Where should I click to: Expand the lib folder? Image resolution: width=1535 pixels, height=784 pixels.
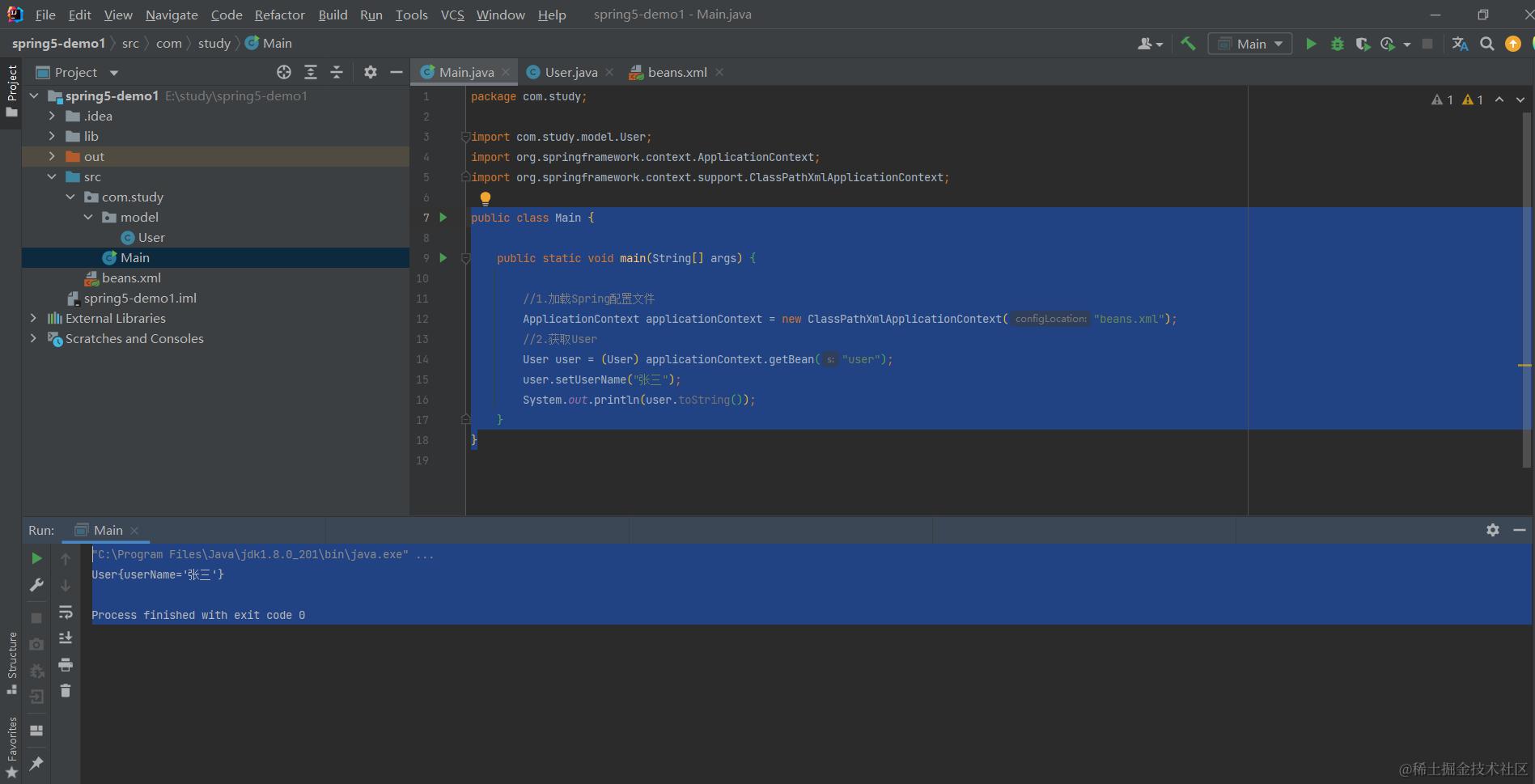tap(52, 136)
